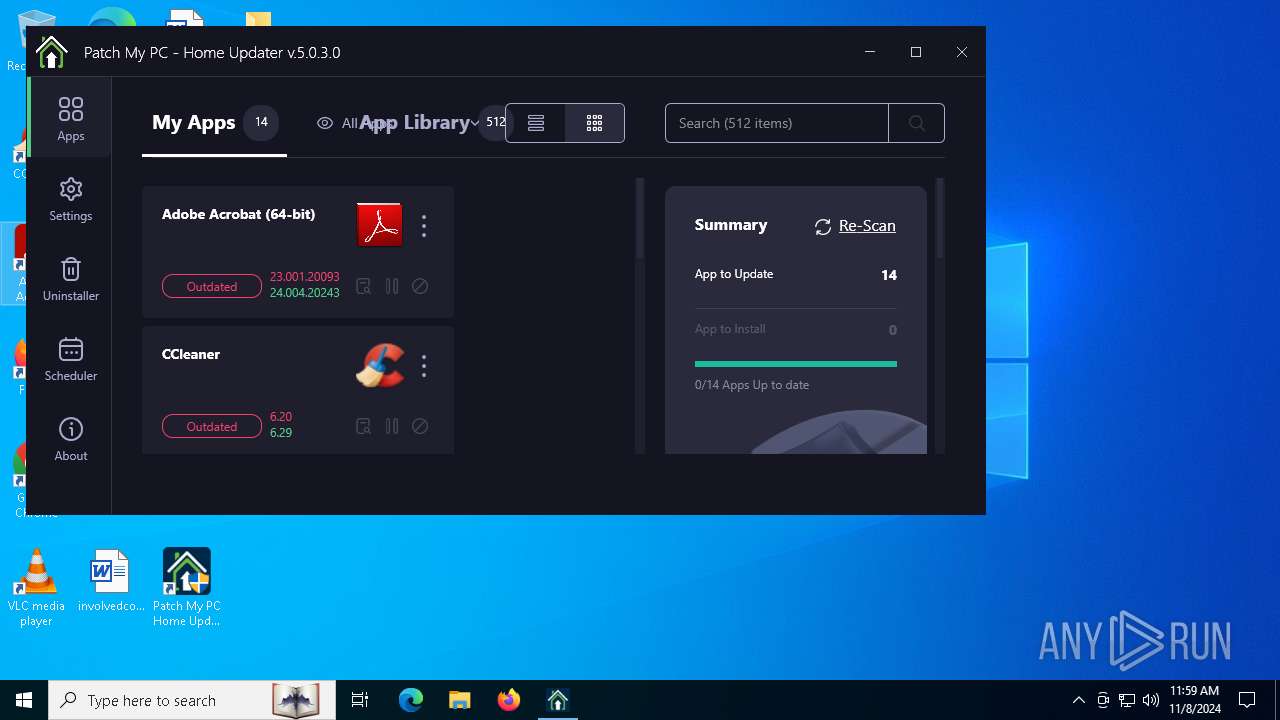This screenshot has height=720, width=1280.
Task: Click Adobe Acrobat's block/ignore icon
Action: 420,286
